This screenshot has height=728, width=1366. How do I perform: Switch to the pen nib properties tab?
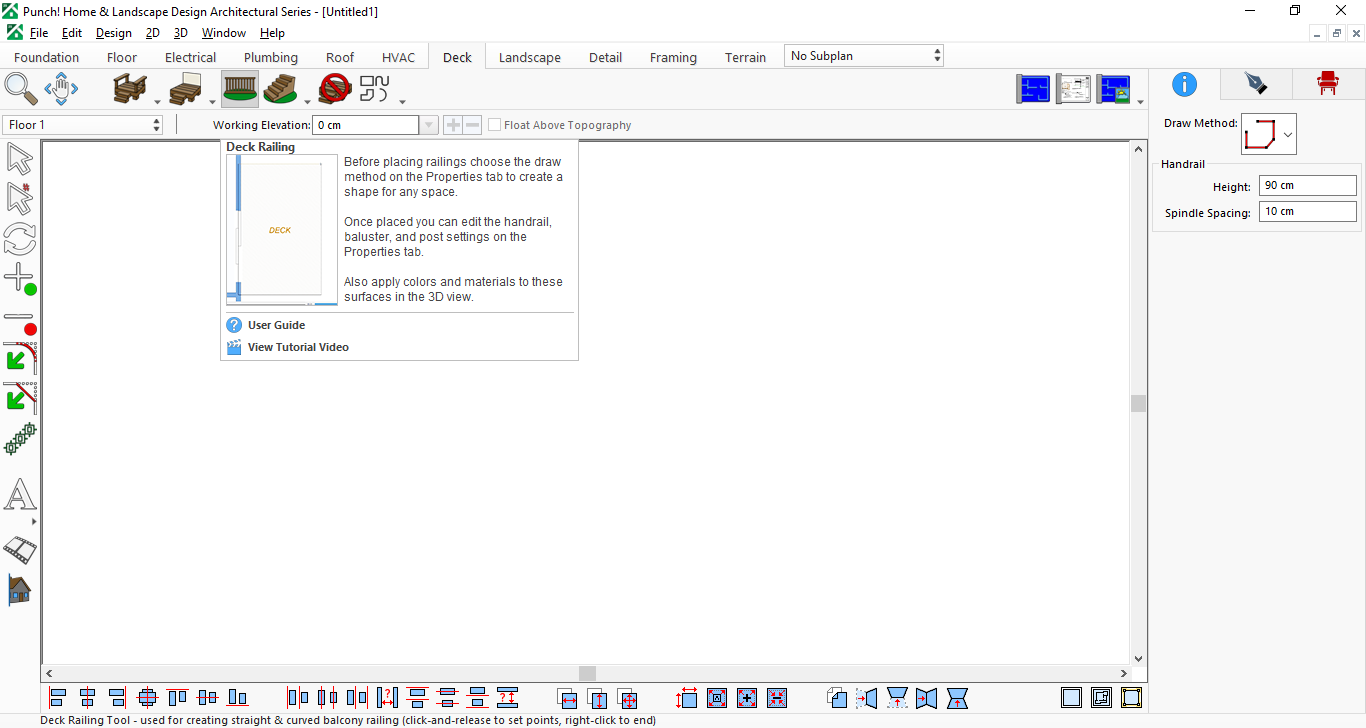pos(1255,84)
